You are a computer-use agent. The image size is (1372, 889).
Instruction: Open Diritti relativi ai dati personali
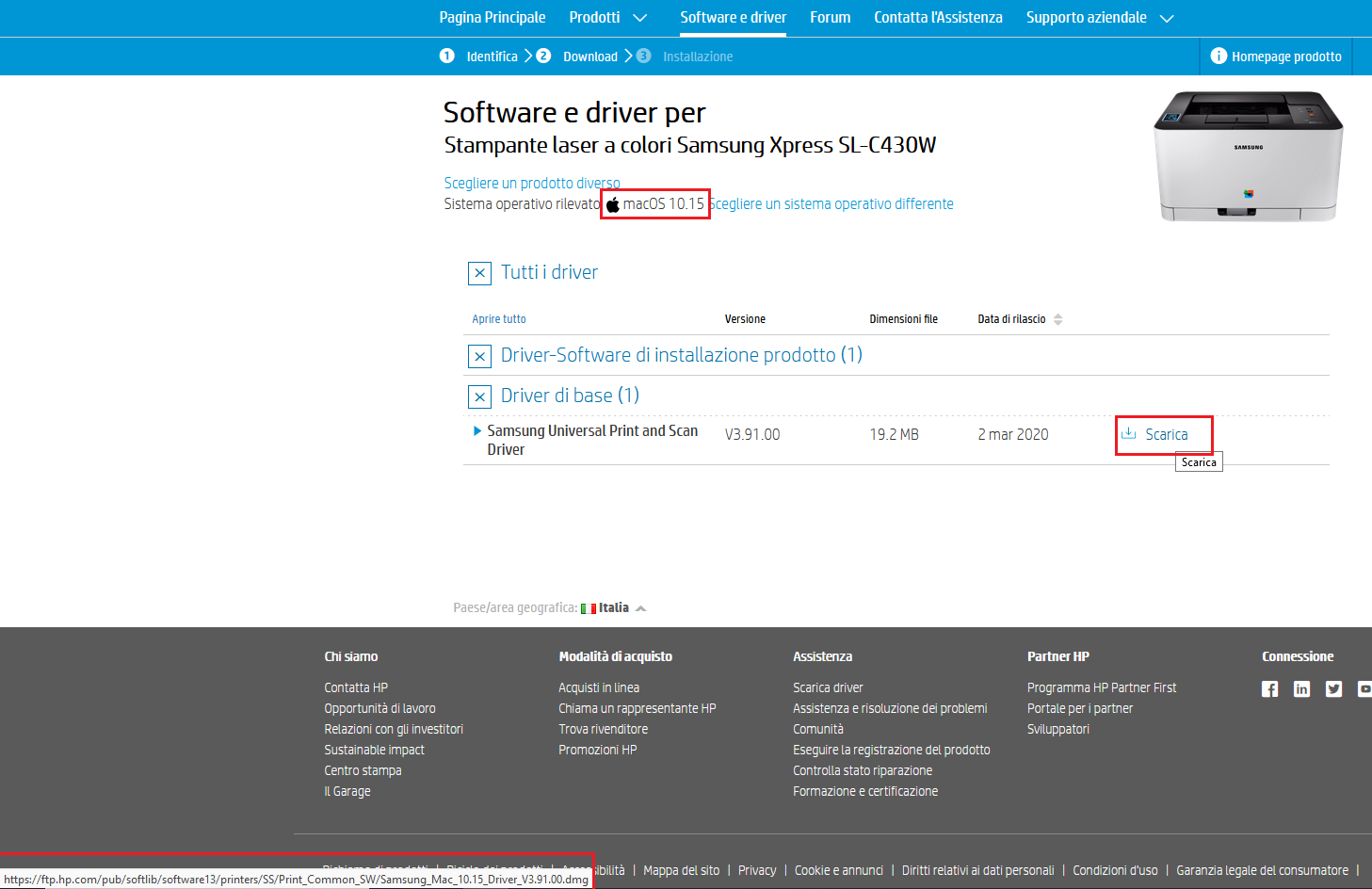point(978,870)
